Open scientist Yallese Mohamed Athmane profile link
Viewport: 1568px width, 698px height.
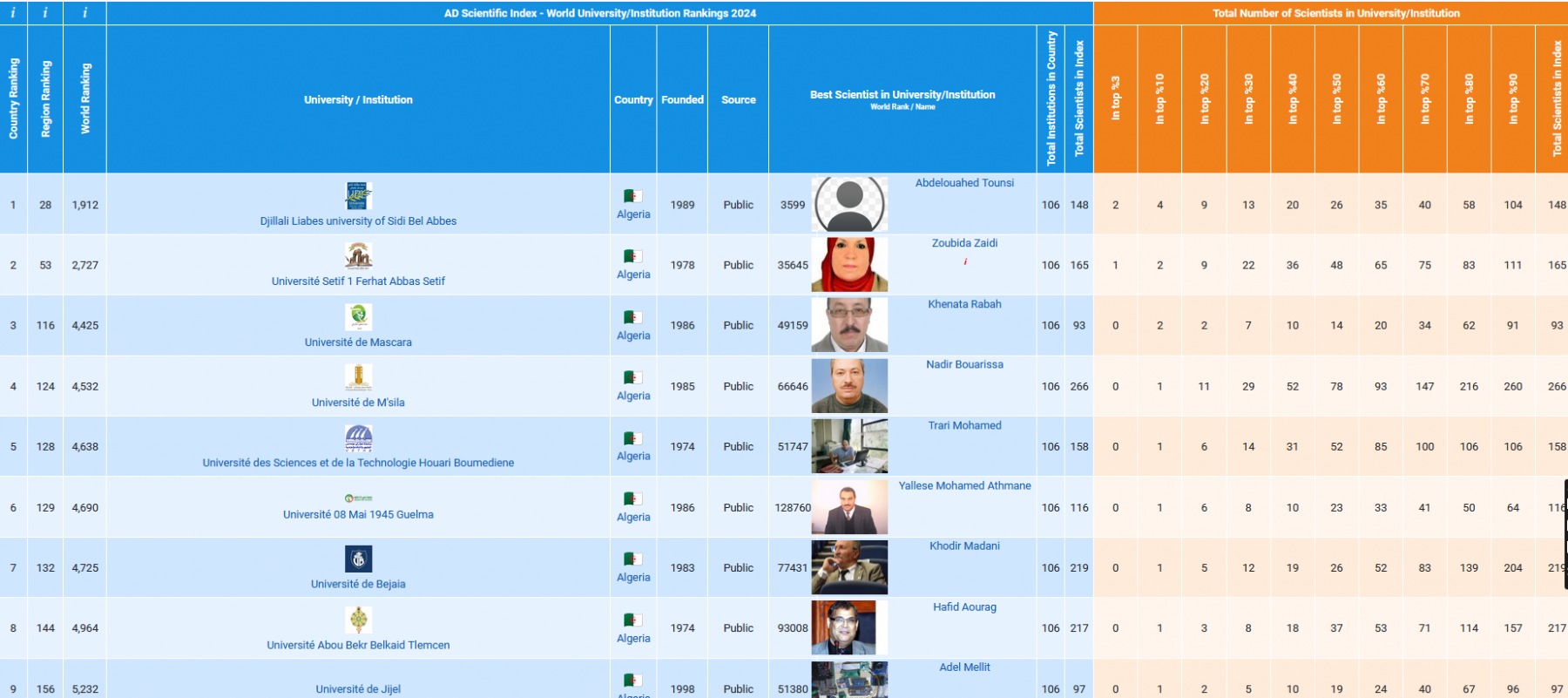(964, 485)
